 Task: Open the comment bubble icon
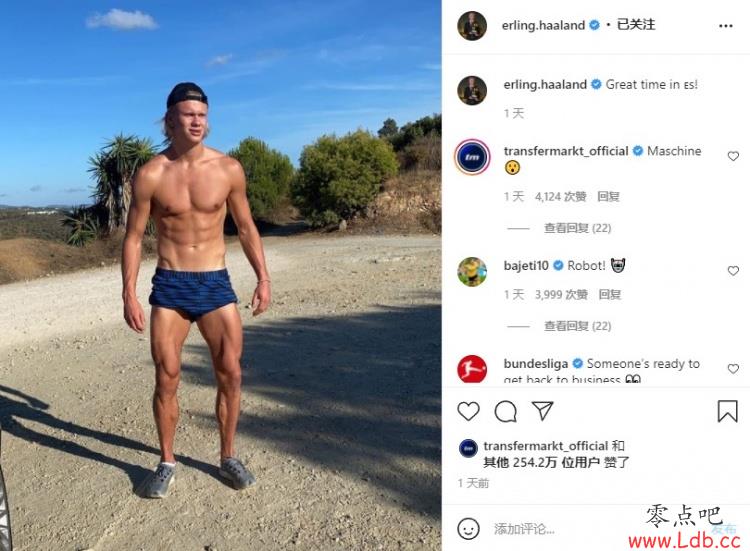click(506, 411)
